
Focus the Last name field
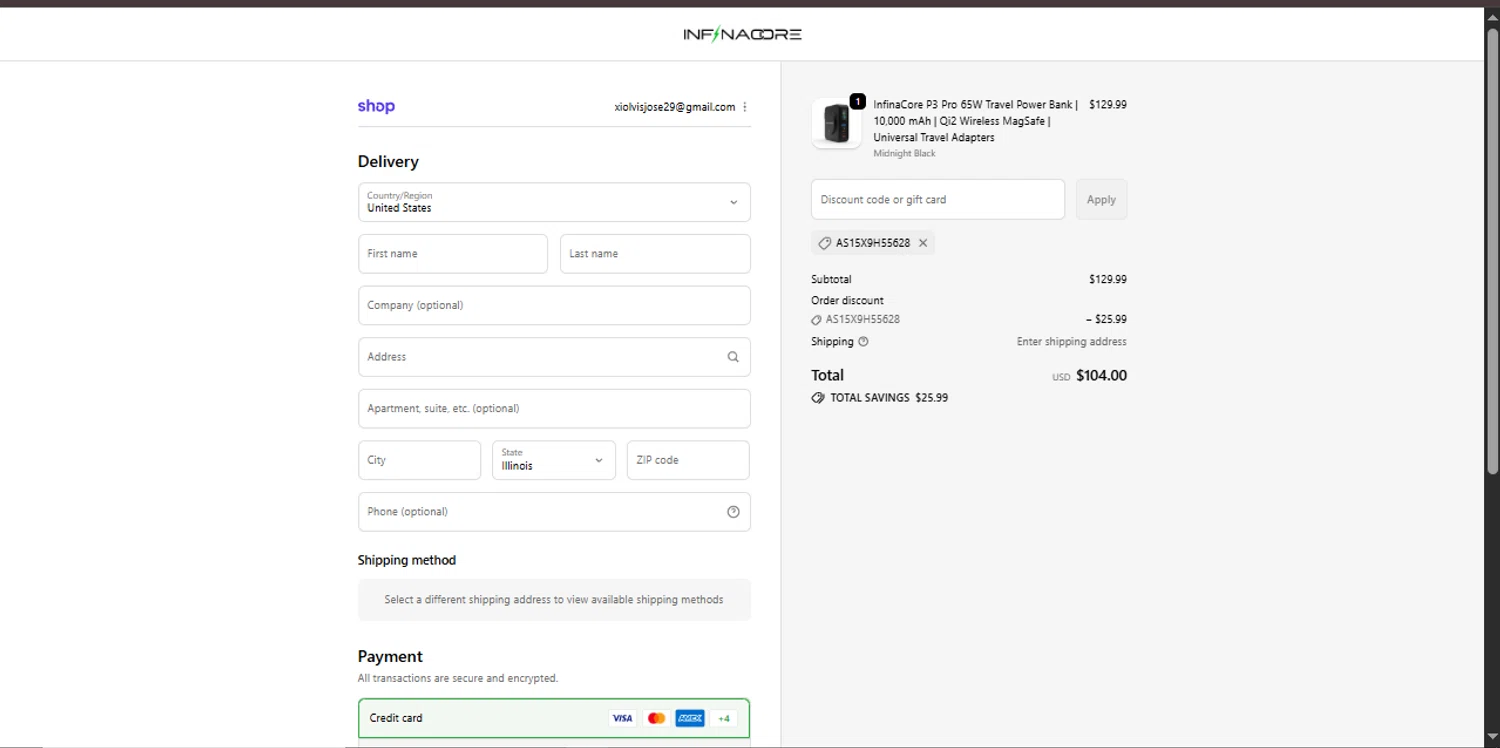(x=655, y=254)
